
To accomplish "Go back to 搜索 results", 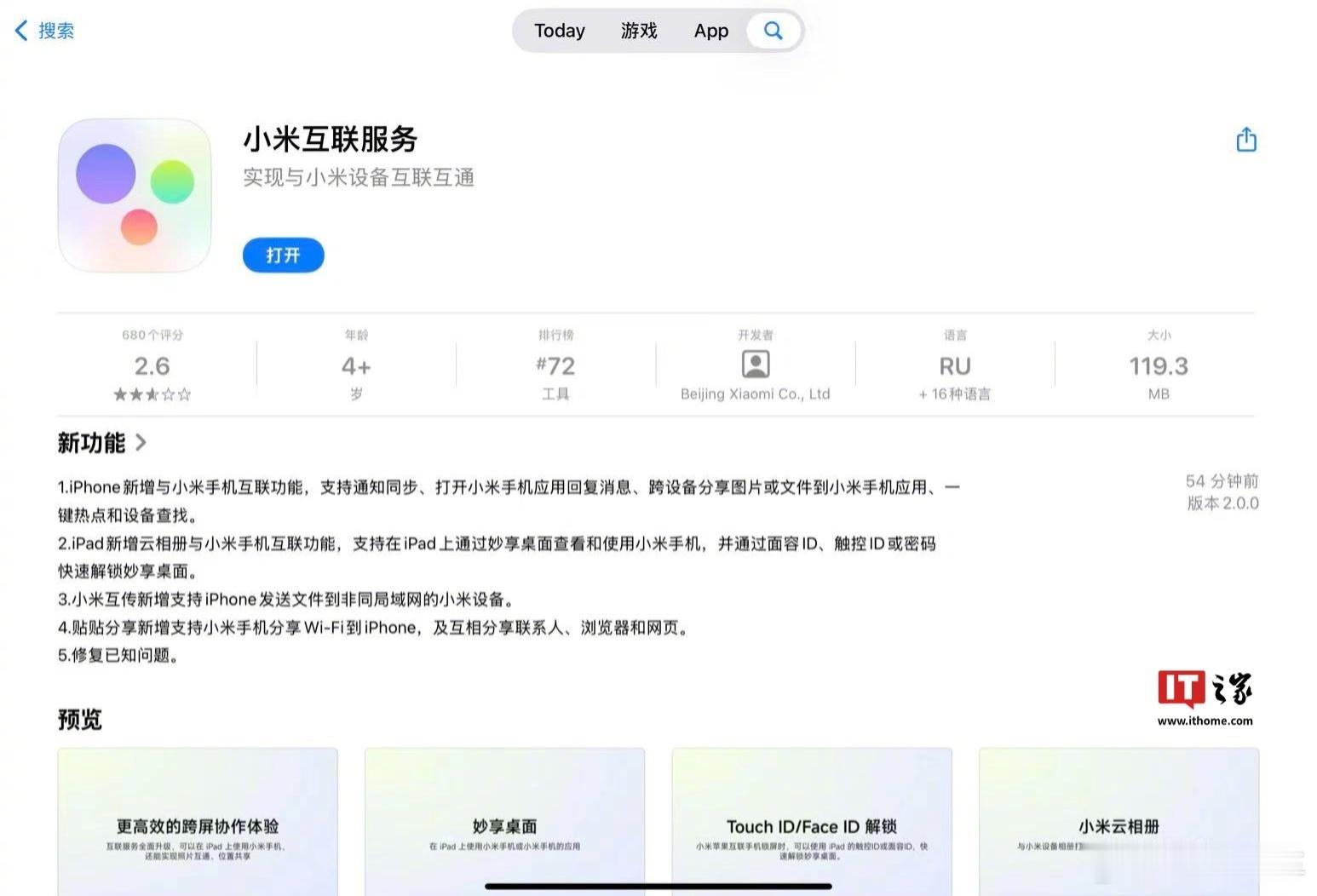I will (x=44, y=31).
